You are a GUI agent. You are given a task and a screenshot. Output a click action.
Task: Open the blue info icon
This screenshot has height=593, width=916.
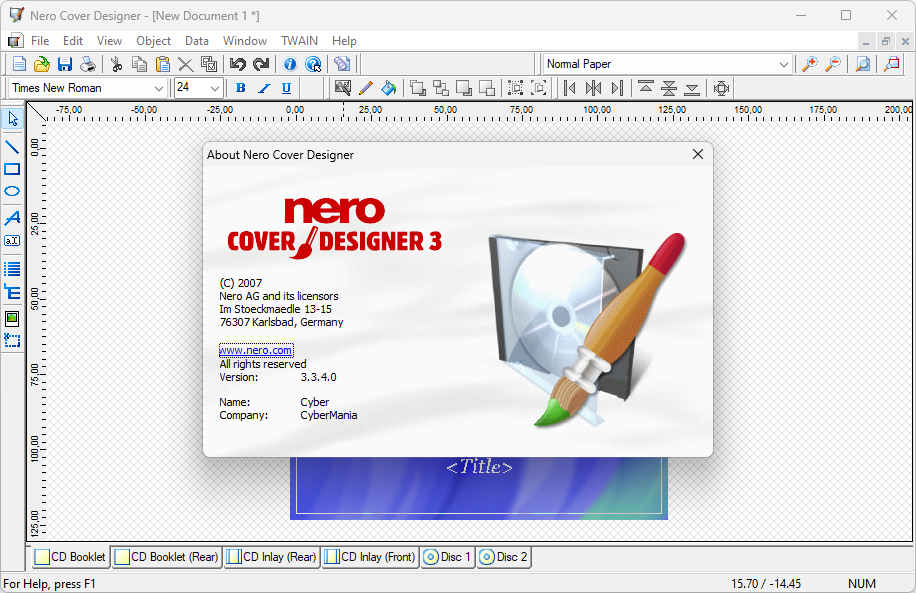pos(289,64)
